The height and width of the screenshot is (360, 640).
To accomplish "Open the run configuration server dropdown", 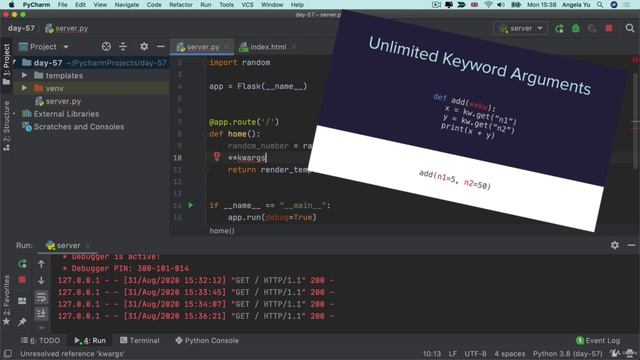I will pos(520,29).
